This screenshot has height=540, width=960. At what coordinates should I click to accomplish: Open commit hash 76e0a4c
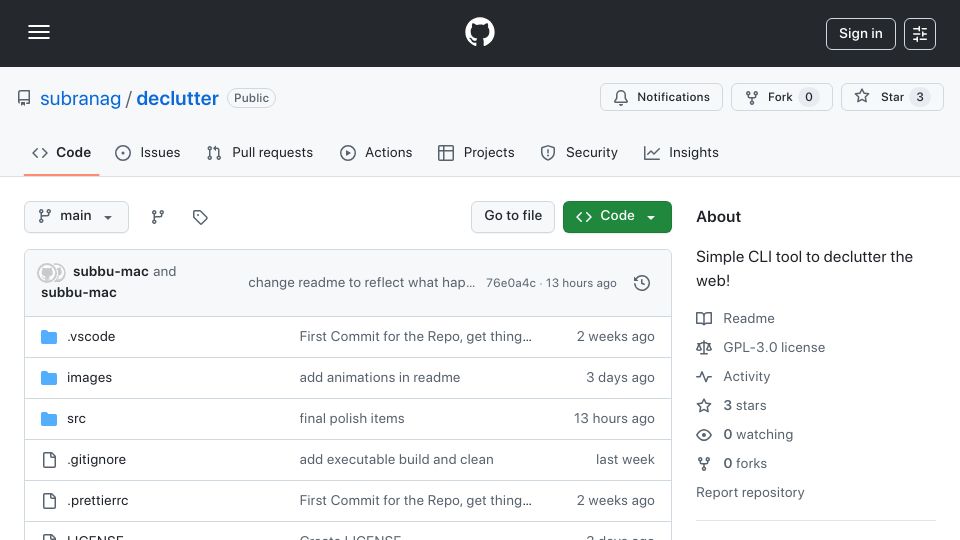click(x=511, y=283)
